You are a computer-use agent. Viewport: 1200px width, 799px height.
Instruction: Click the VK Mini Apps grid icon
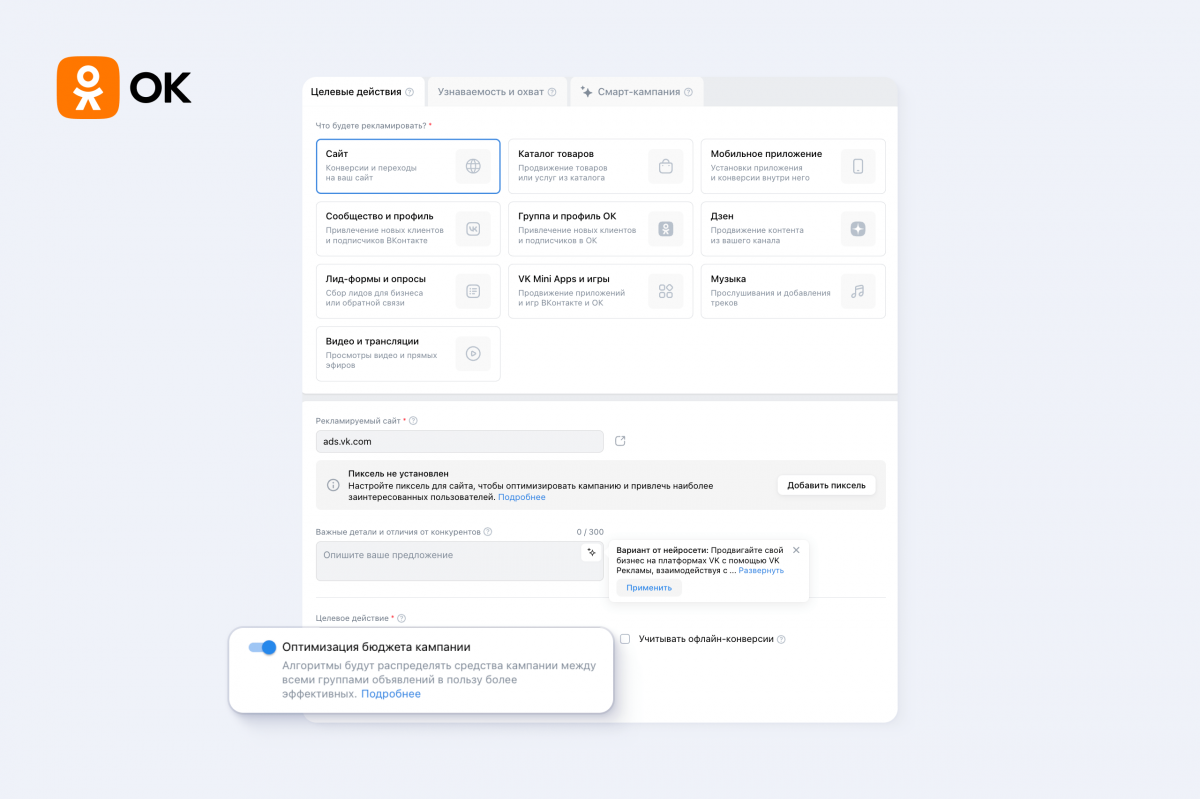click(x=666, y=291)
